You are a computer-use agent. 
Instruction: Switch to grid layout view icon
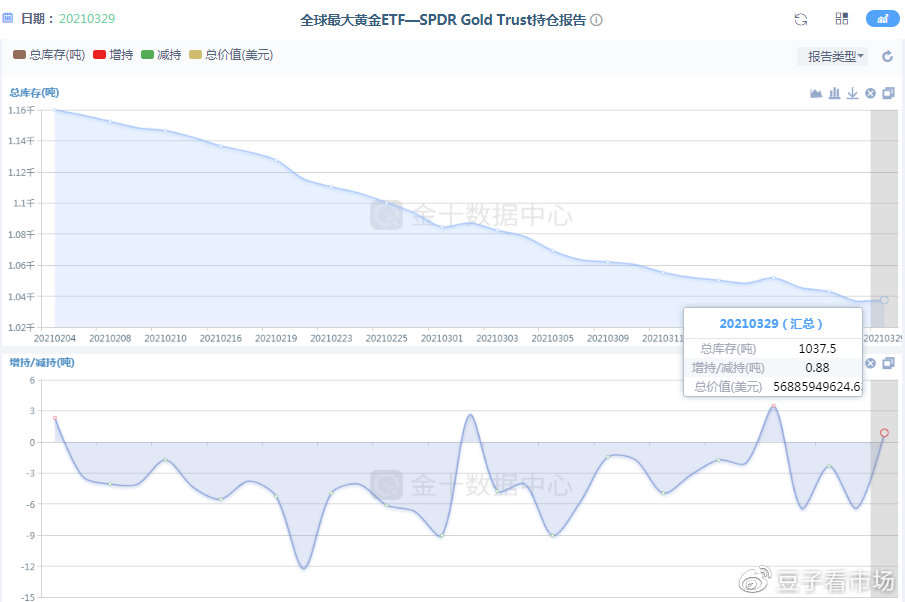pos(842,18)
